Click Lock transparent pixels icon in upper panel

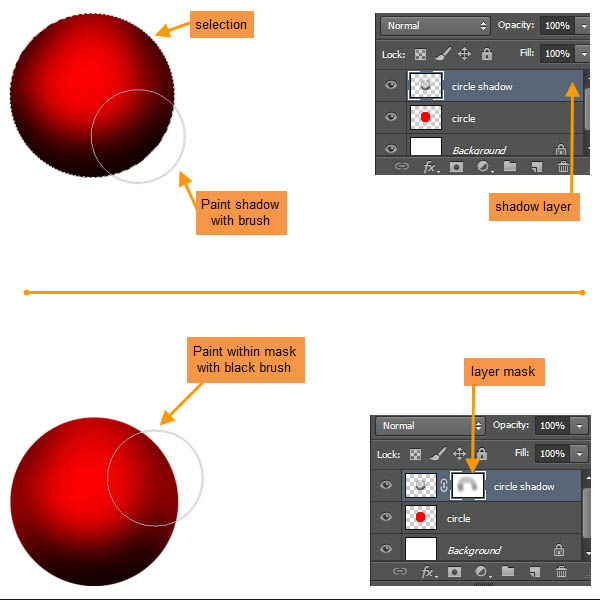421,54
